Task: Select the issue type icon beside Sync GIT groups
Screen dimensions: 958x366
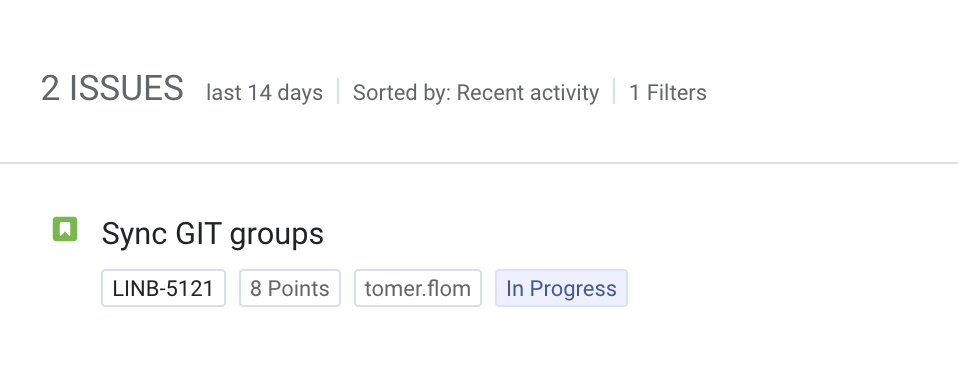Action: 65,229
